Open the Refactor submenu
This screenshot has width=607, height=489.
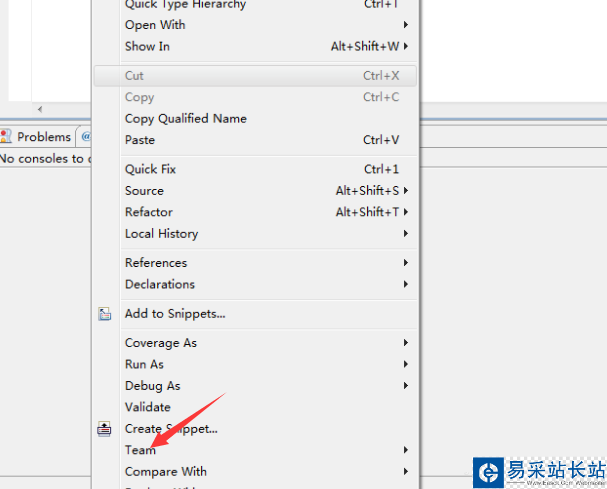[x=148, y=212]
